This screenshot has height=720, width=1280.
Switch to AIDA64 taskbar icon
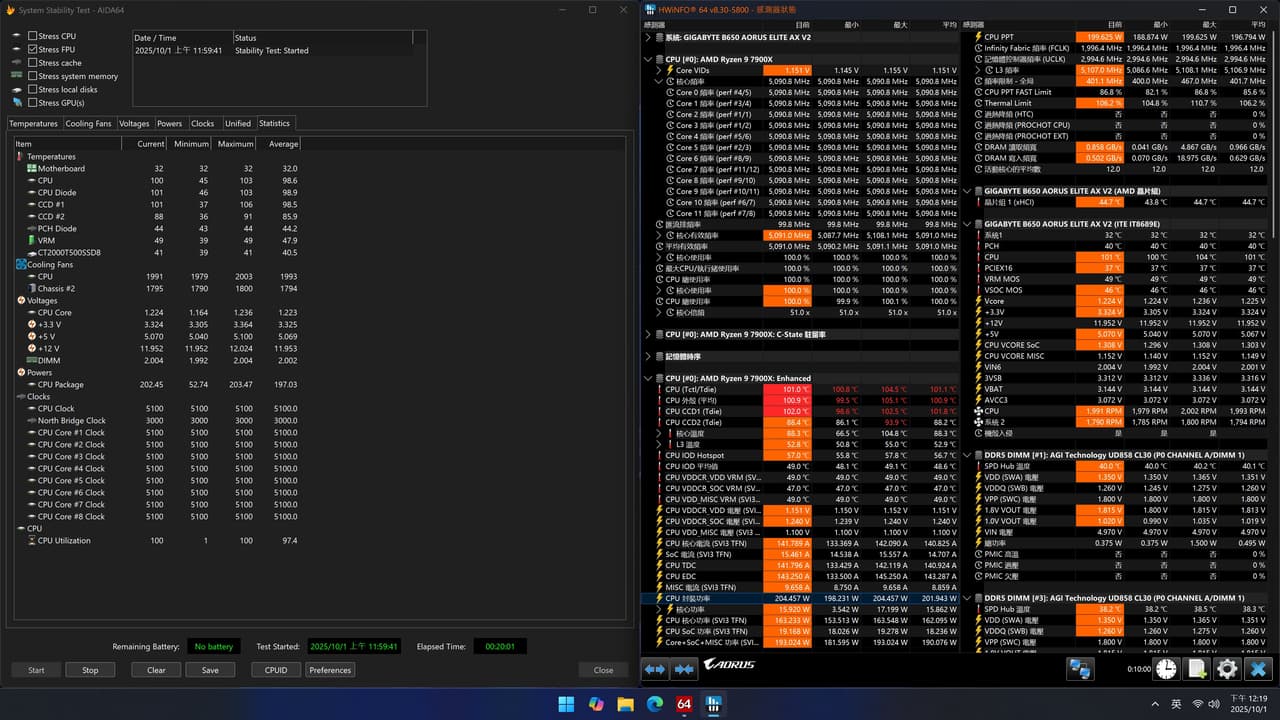[685, 704]
